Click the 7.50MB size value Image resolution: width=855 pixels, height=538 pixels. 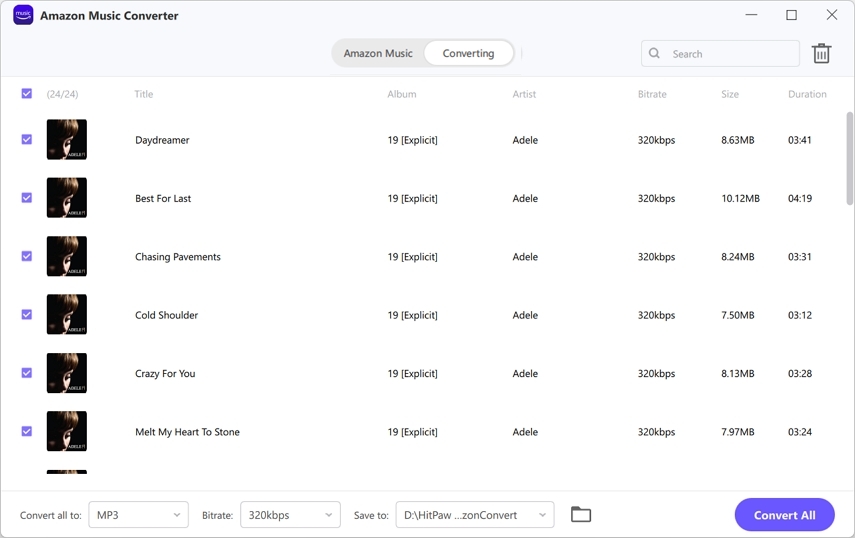tap(738, 315)
